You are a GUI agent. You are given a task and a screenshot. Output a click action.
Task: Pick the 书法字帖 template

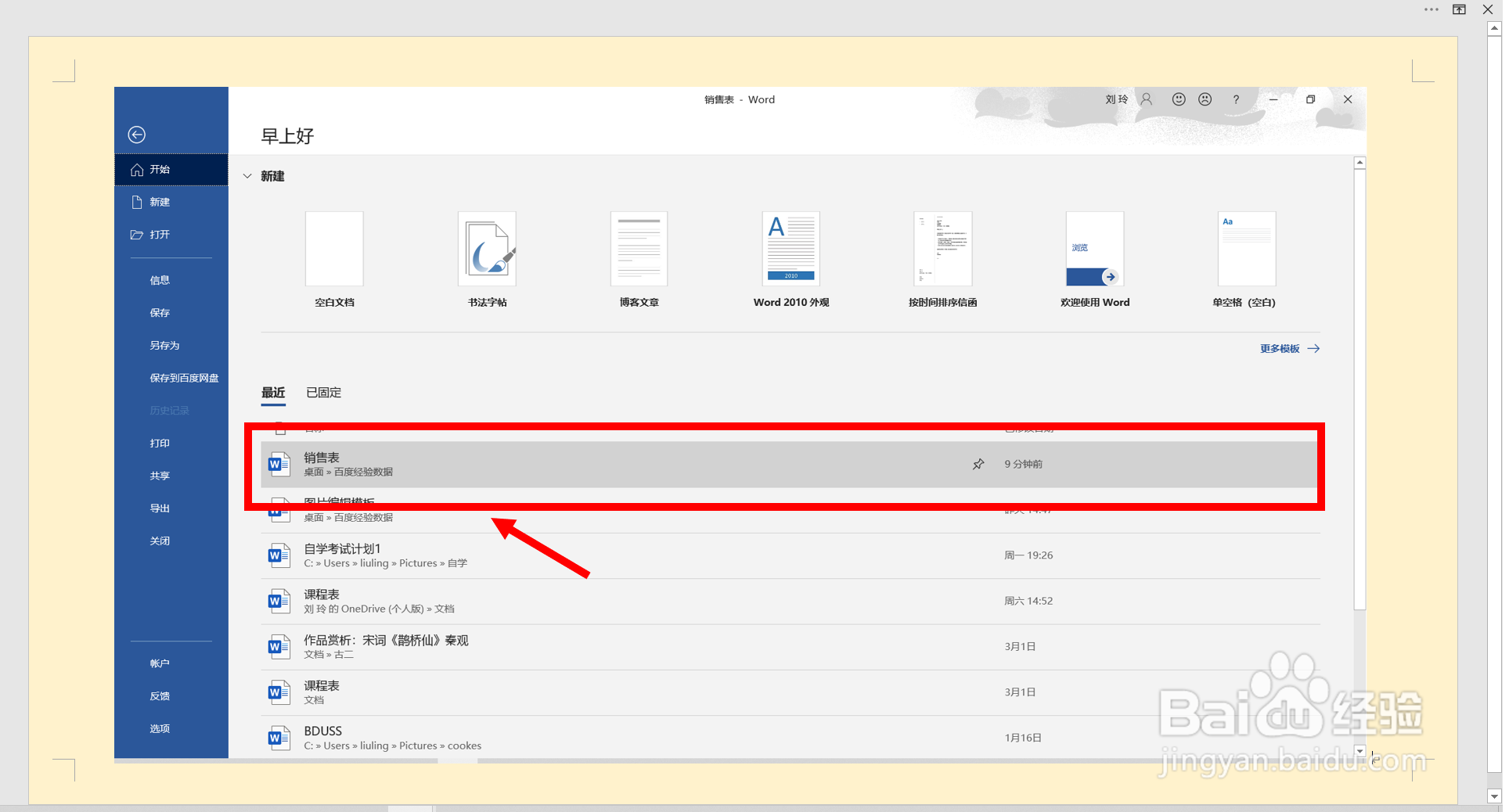click(487, 249)
